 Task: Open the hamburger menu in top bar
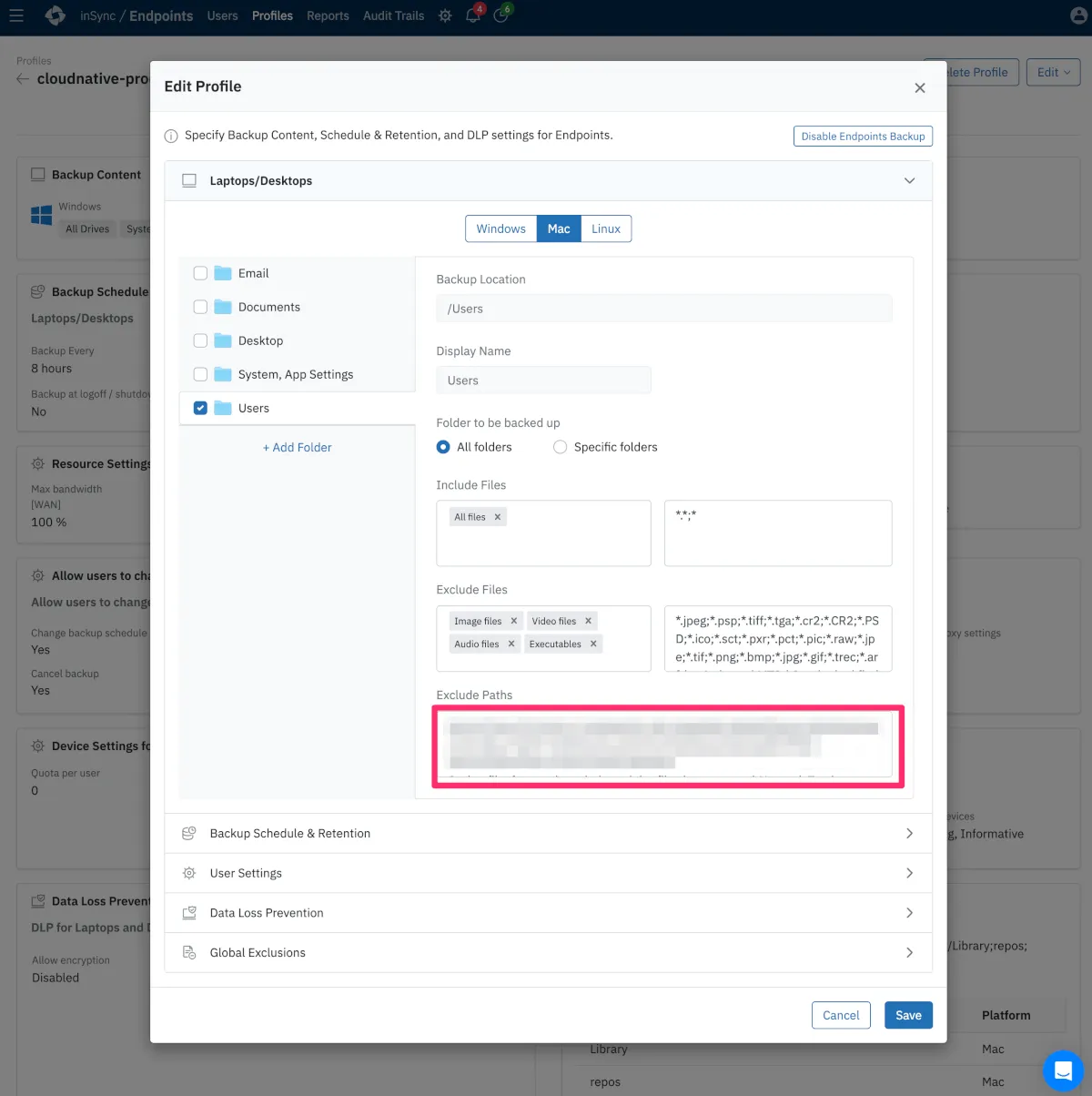(x=16, y=15)
